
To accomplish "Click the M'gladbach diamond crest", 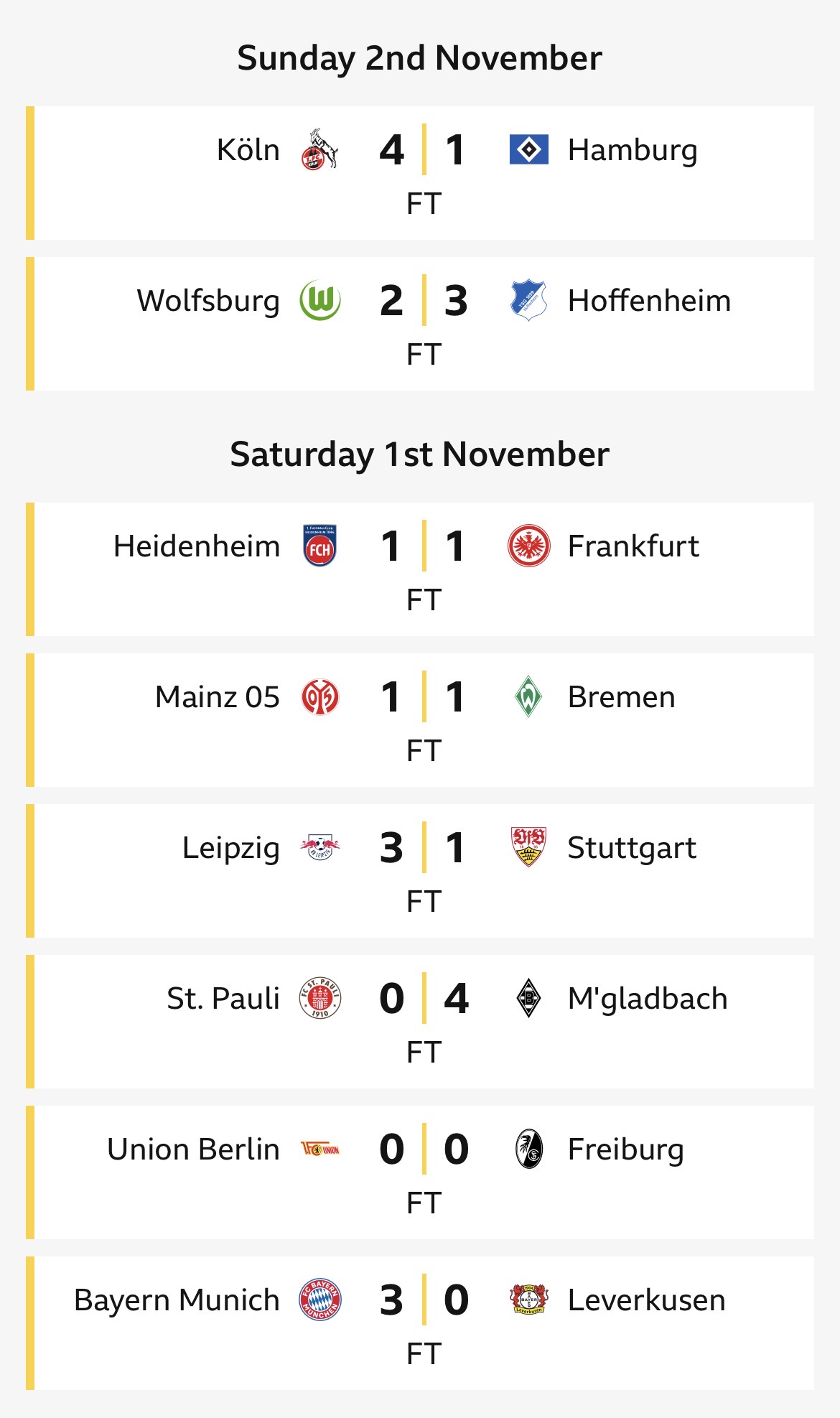I will point(528,999).
